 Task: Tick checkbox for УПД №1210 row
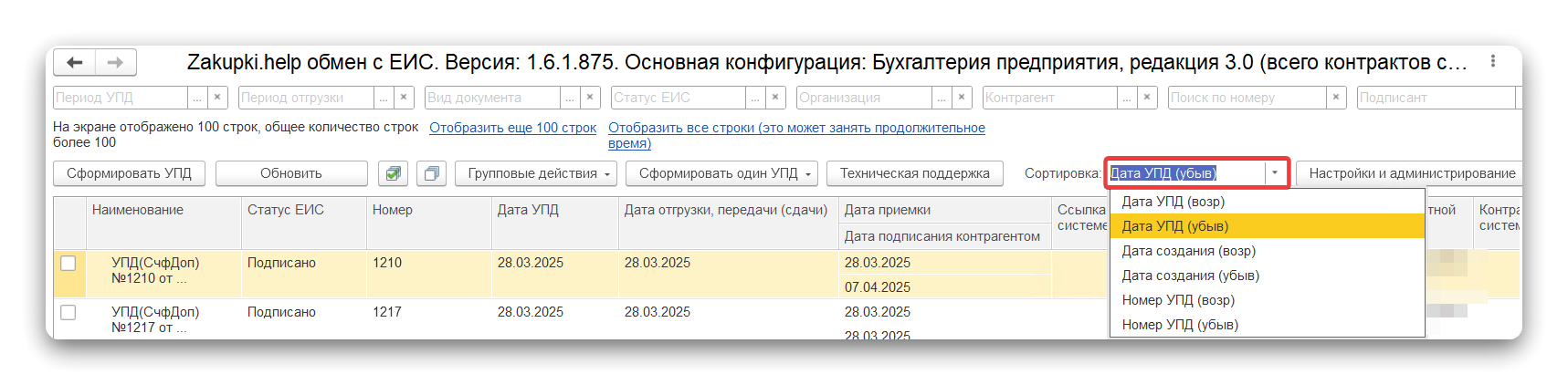pyautogui.click(x=68, y=263)
